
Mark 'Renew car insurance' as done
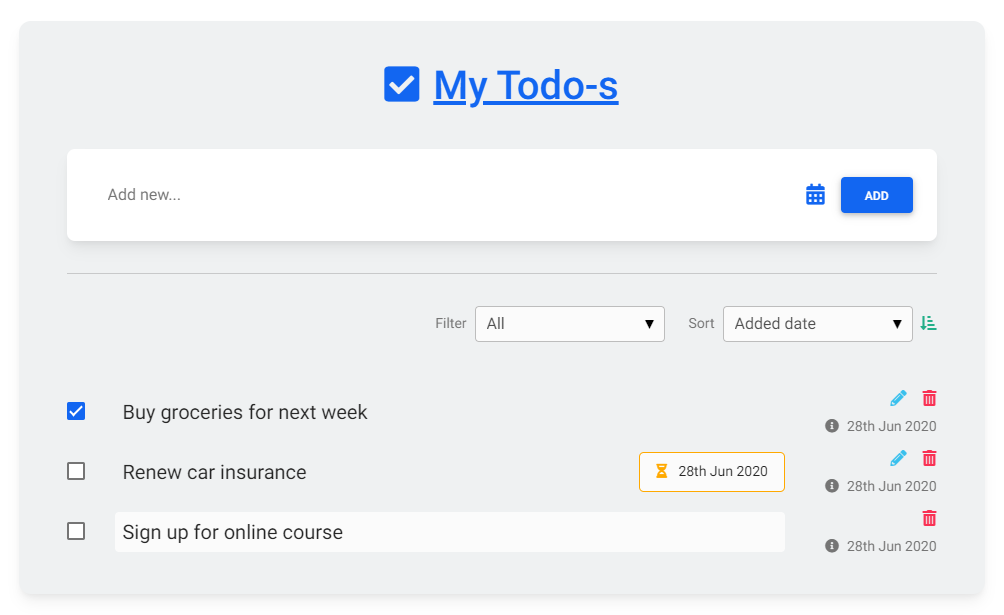click(x=76, y=471)
